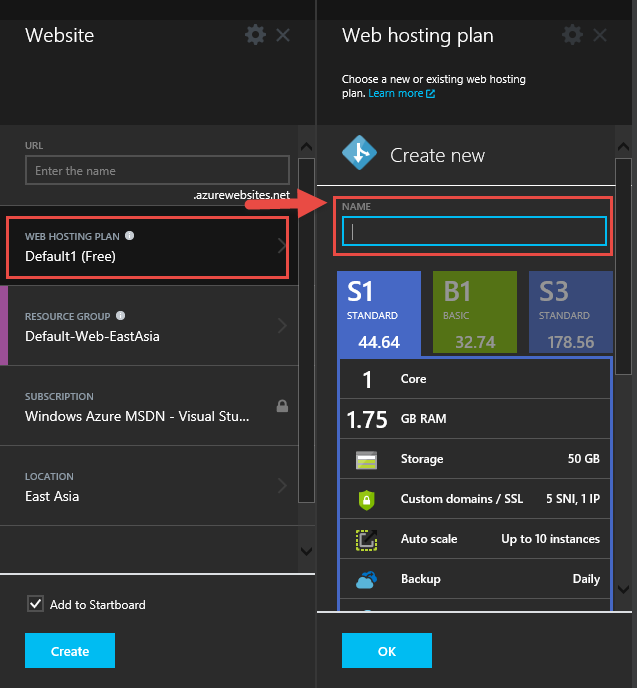Close the Web hosting plan blade
The width and height of the screenshot is (637, 688).
600,35
